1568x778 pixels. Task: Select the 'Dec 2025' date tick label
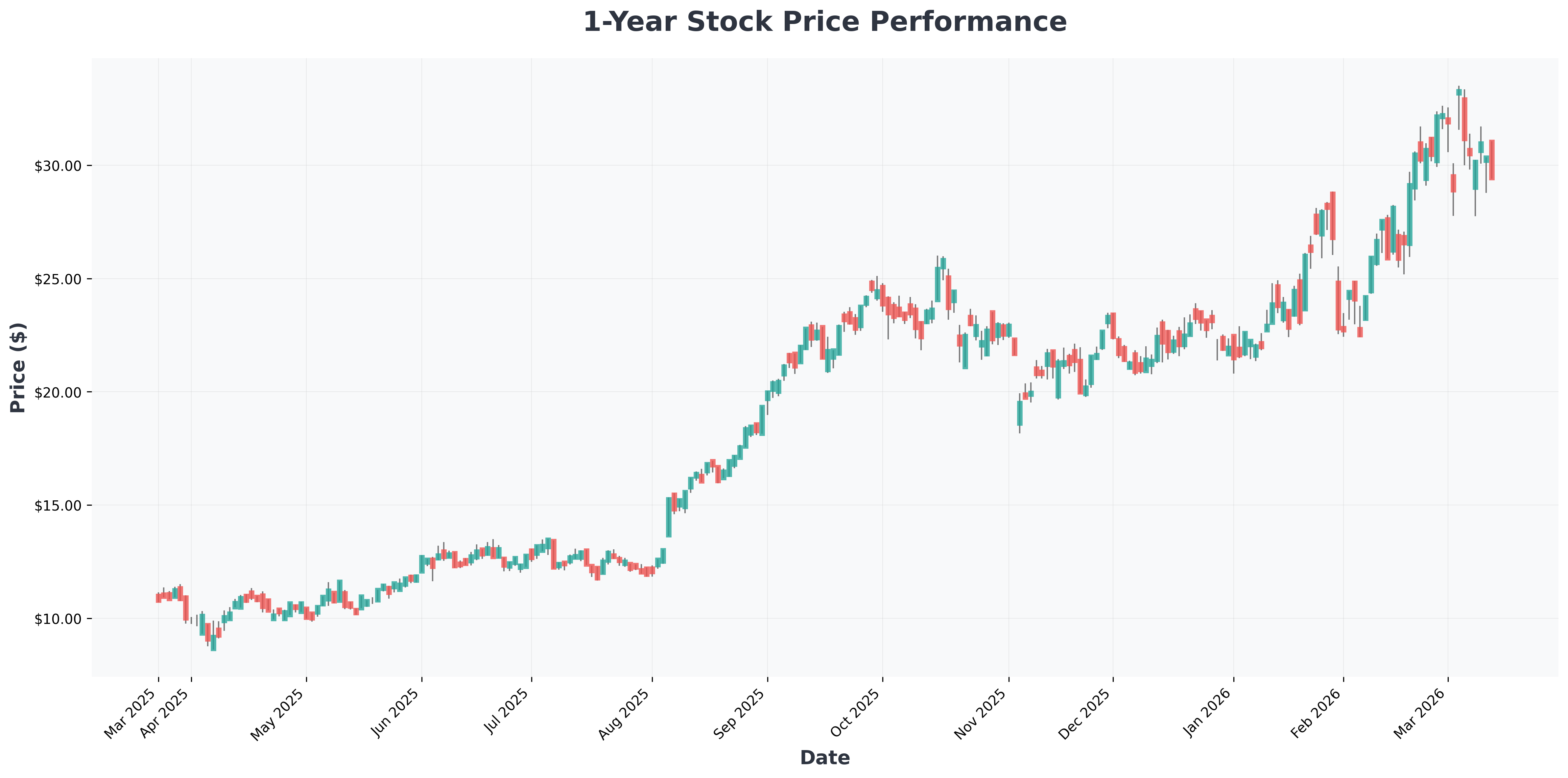[1086, 713]
